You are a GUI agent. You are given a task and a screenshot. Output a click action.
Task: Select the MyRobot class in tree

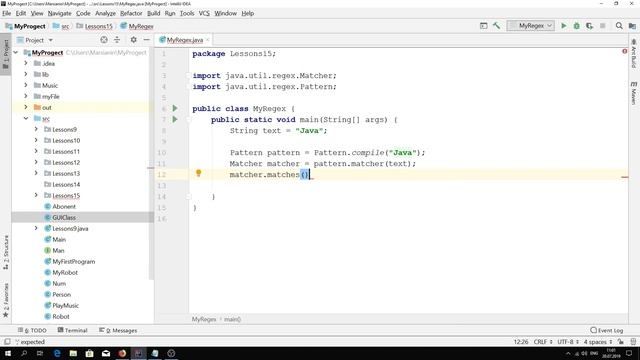tap(65, 272)
